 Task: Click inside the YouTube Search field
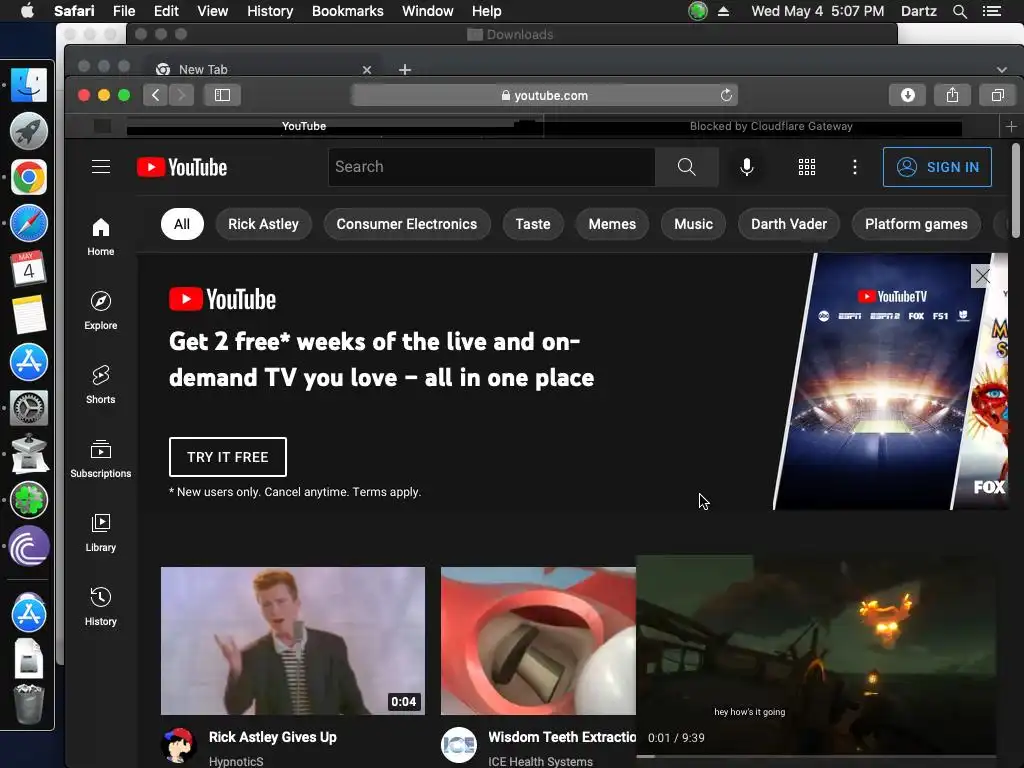[492, 167]
